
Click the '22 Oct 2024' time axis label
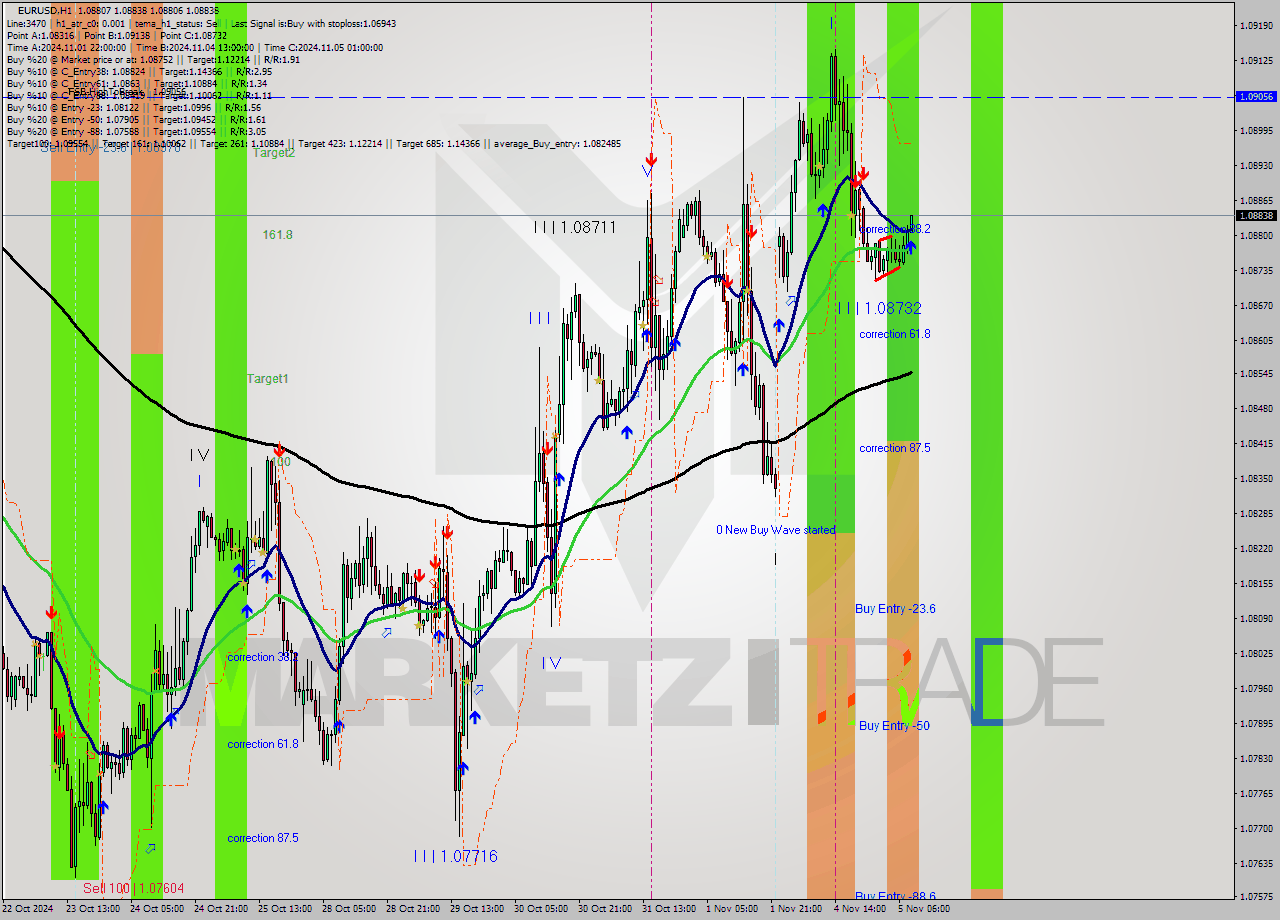point(27,909)
